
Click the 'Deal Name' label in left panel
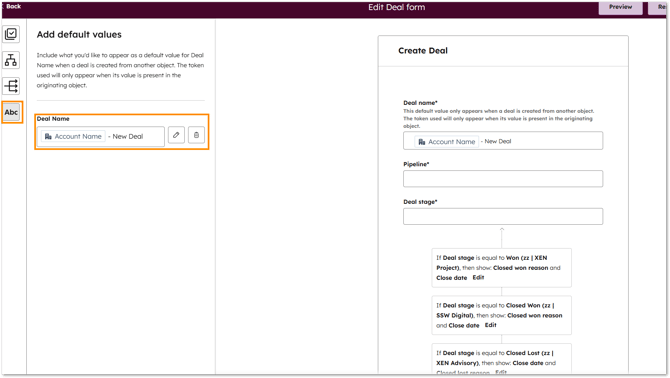click(x=53, y=119)
